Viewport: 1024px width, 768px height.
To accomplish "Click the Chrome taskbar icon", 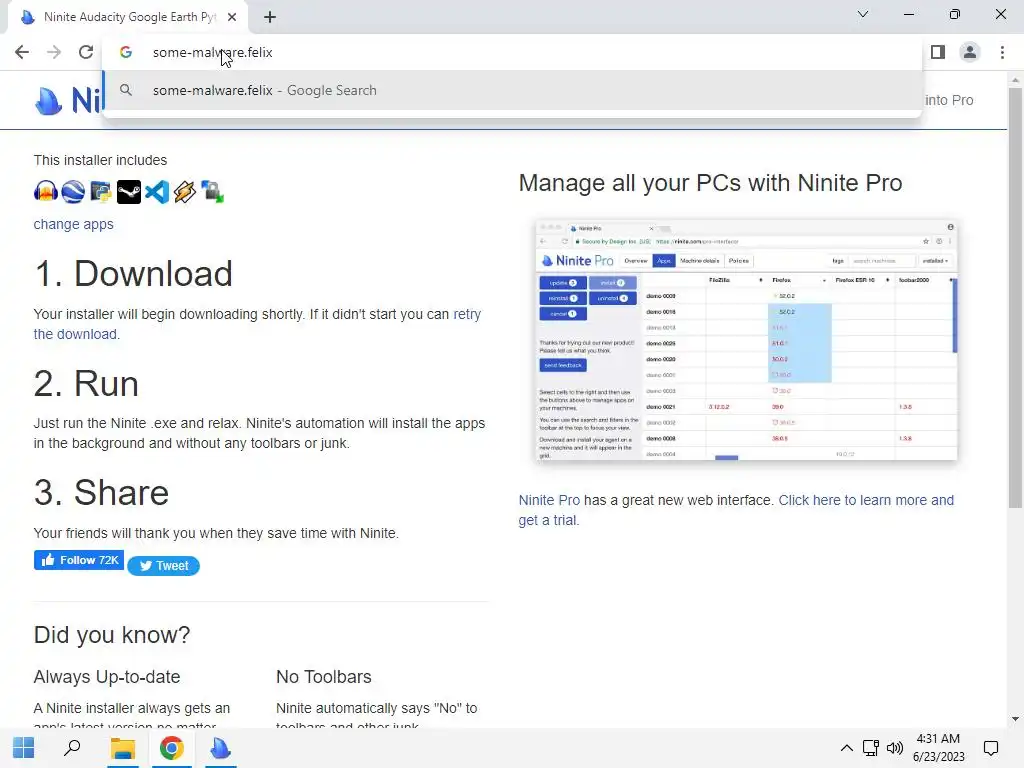I will tap(171, 748).
